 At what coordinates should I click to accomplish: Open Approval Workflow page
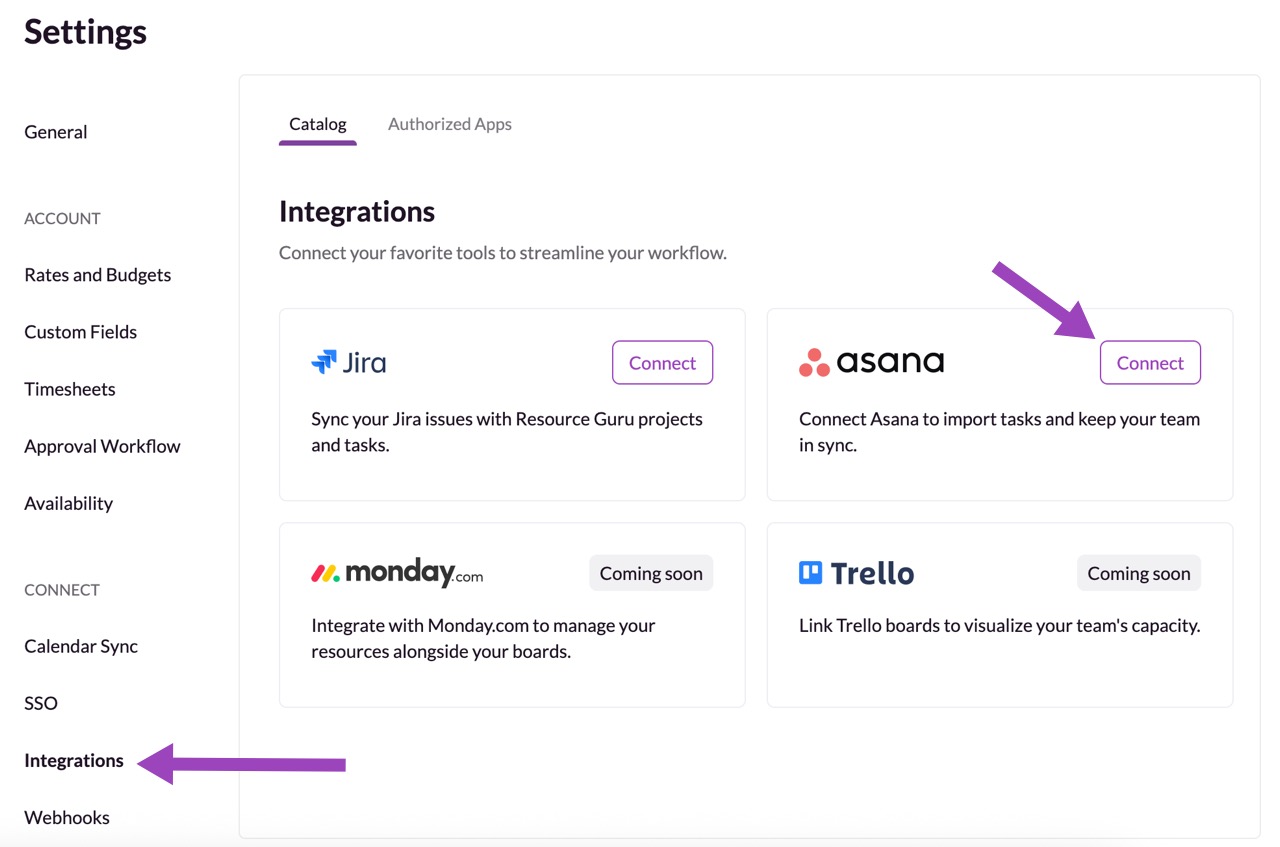(x=102, y=446)
